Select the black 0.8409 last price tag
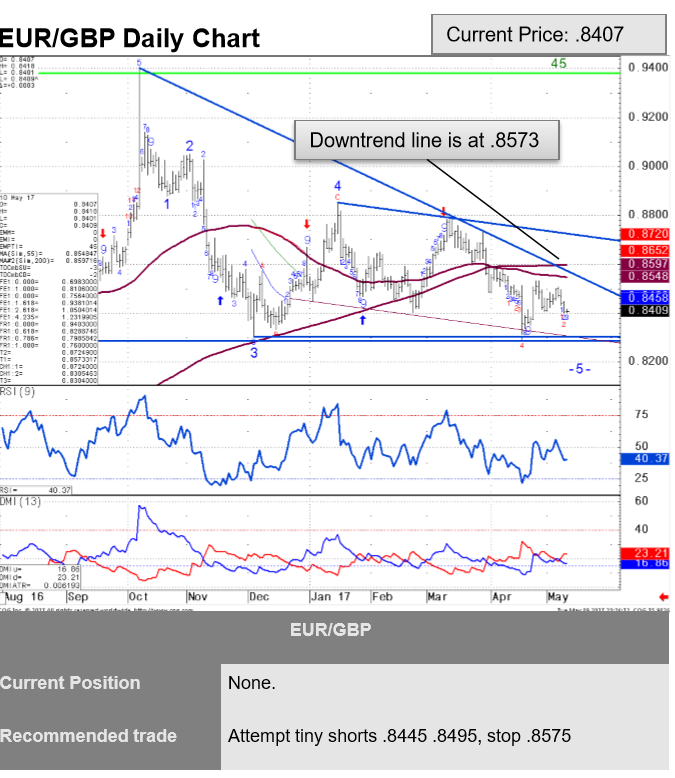Image resolution: width=675 pixels, height=778 pixels. click(x=643, y=310)
